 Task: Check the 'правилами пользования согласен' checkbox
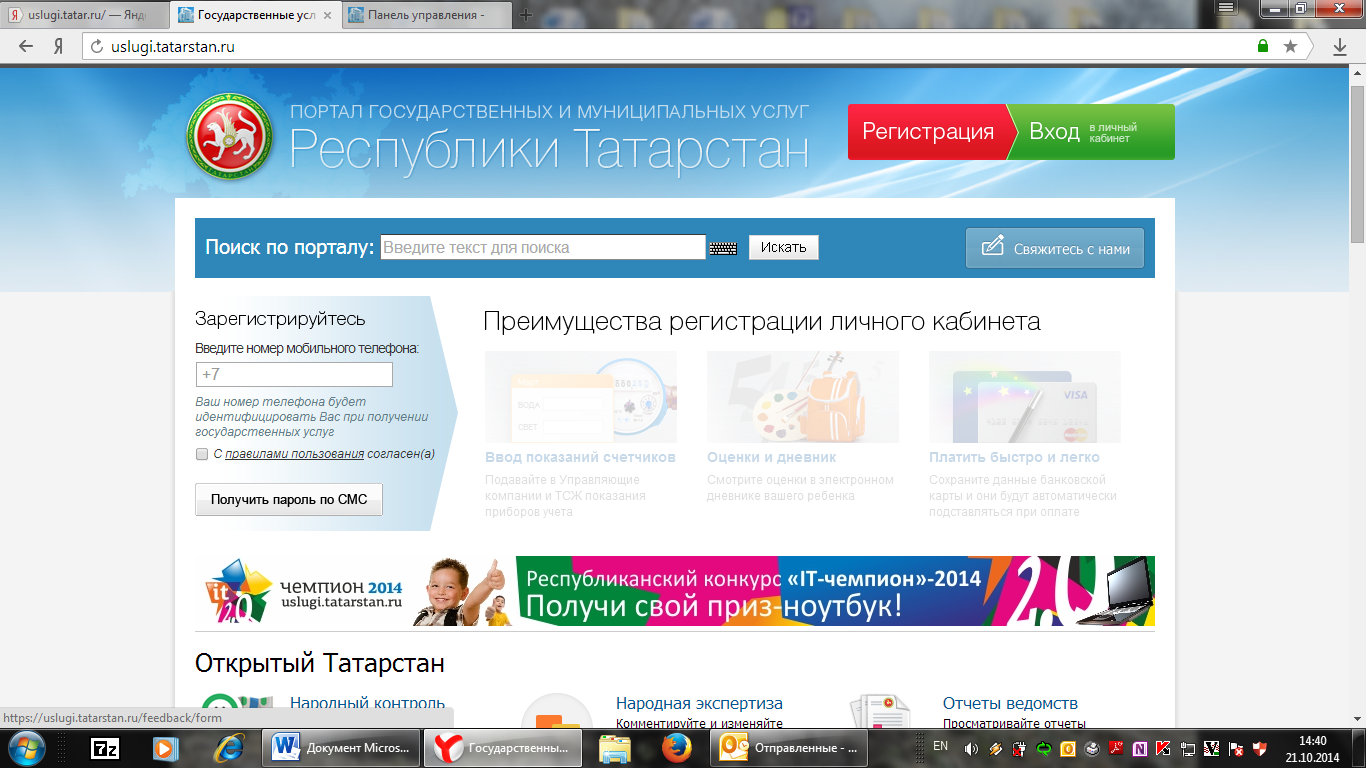click(x=202, y=454)
